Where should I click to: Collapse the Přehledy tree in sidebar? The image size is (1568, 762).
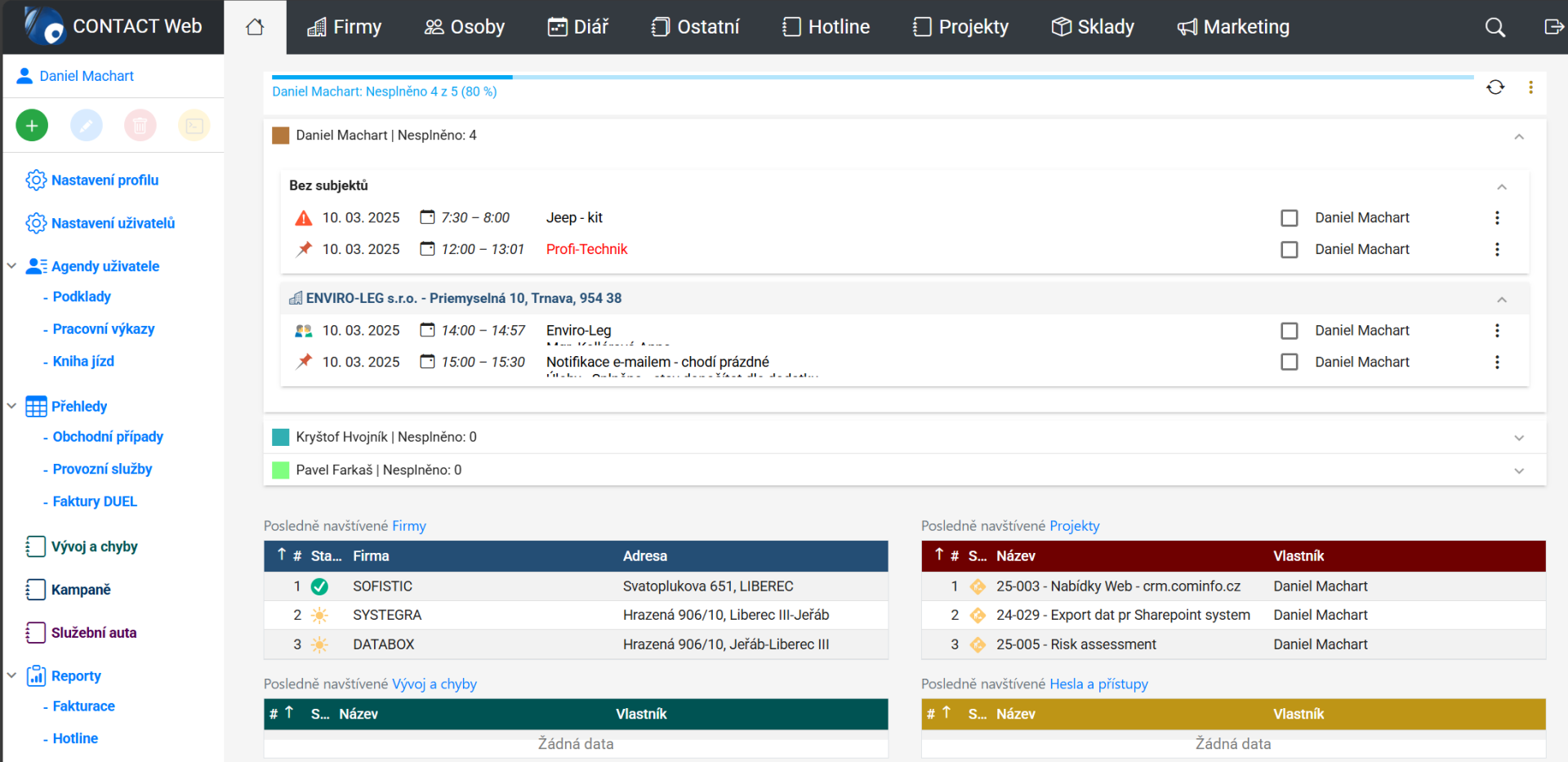tap(11, 406)
